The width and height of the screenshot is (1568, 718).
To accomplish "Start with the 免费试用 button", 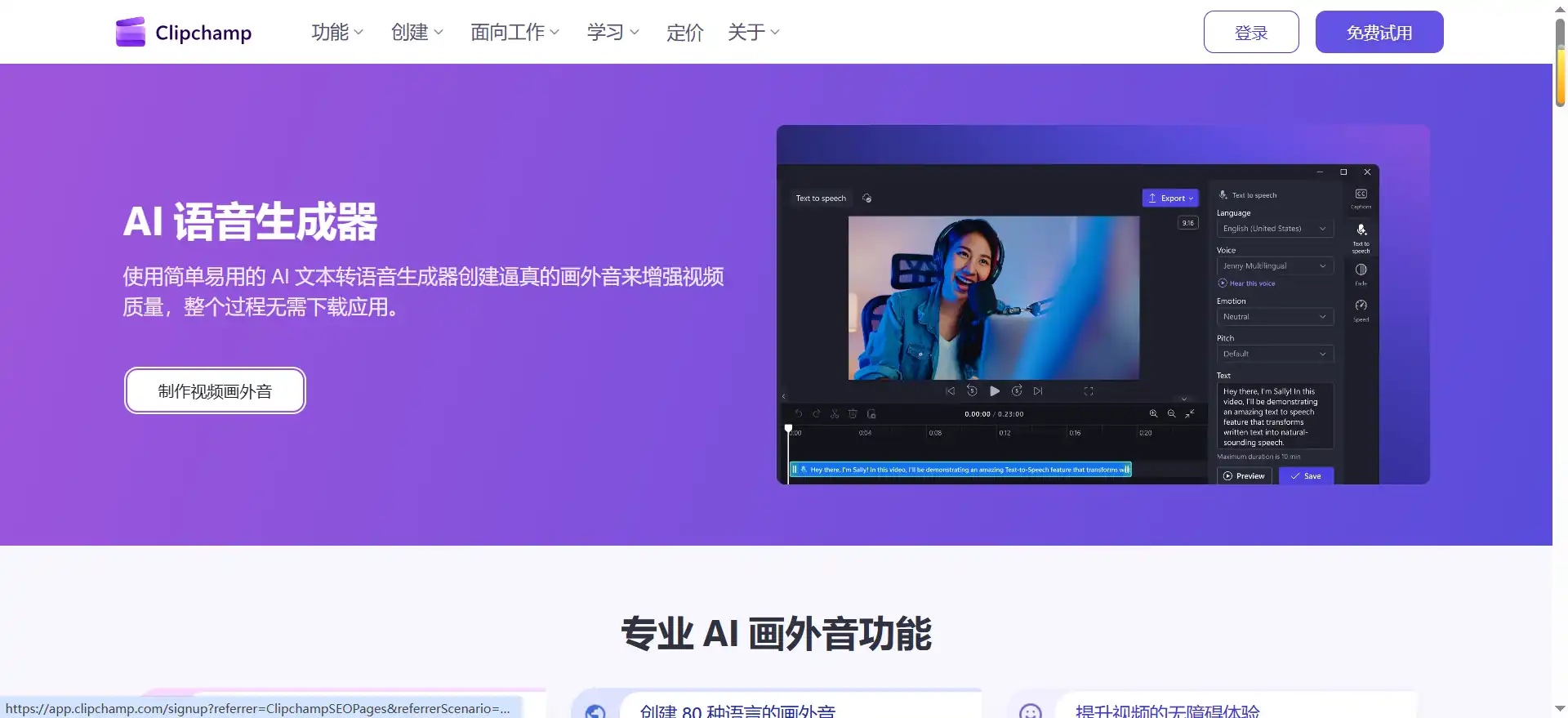I will point(1379,32).
